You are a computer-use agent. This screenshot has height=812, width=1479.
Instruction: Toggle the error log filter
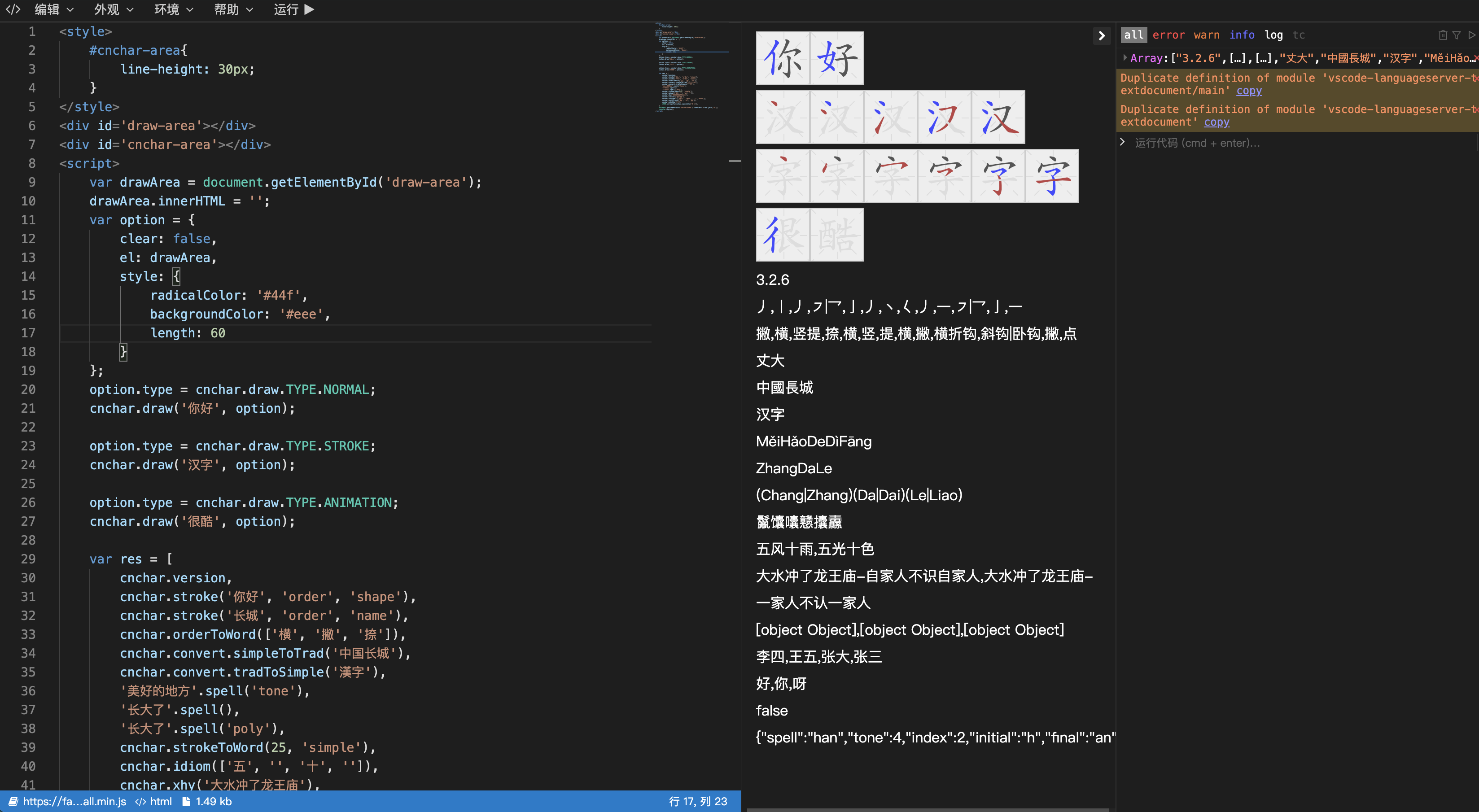point(1168,35)
